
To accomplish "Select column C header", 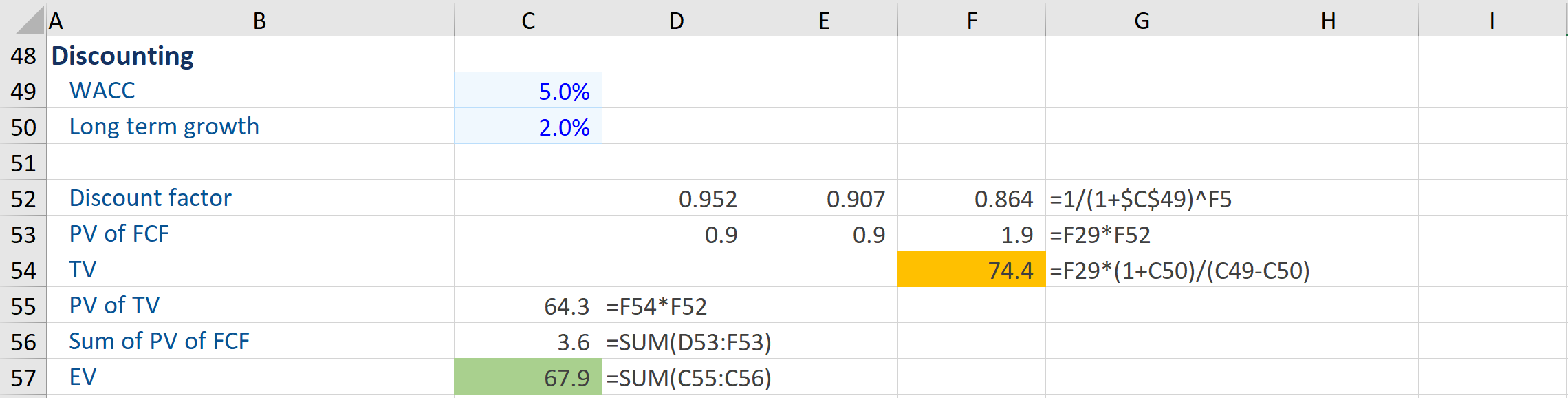I will (528, 20).
